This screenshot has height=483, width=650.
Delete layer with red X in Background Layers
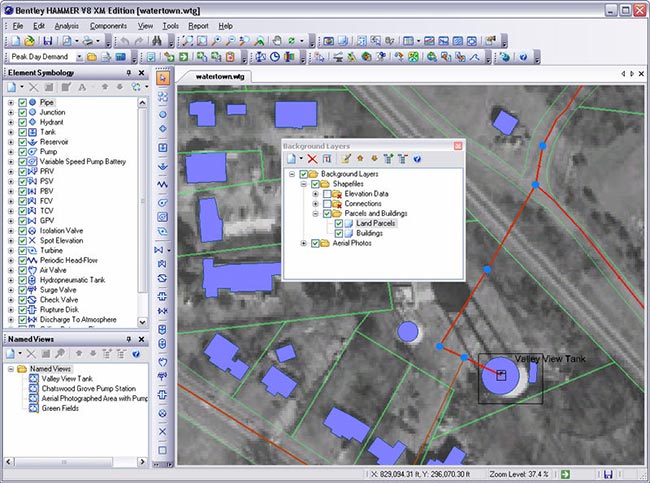tap(312, 159)
